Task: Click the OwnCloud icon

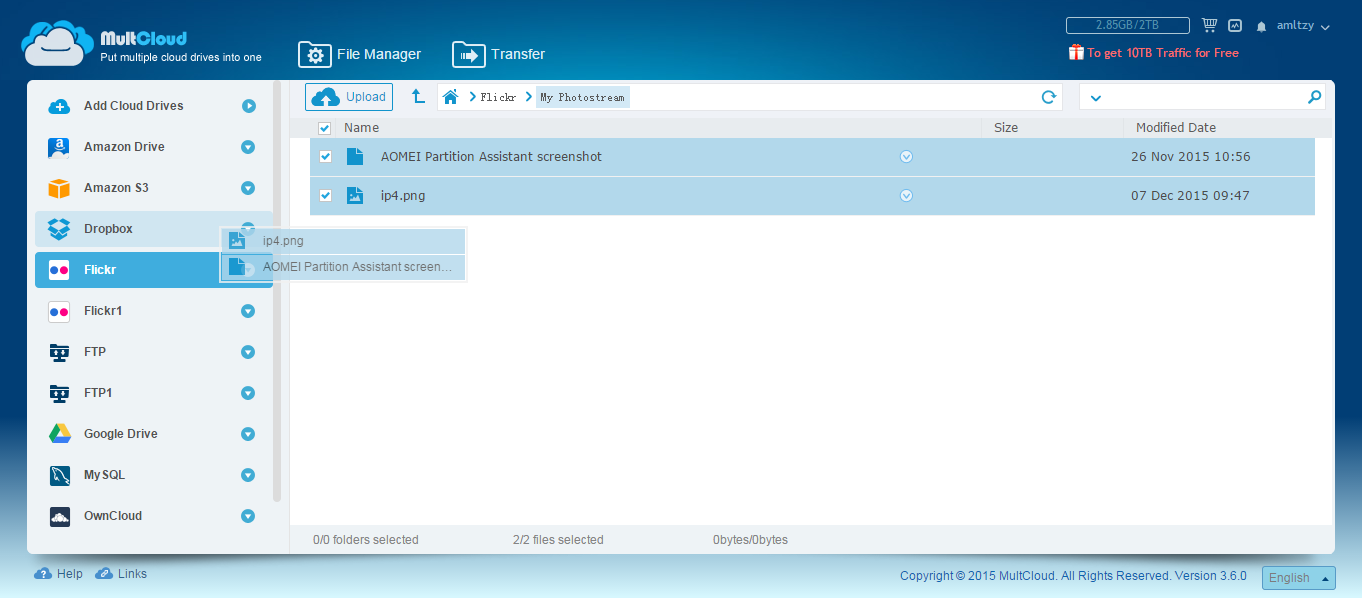Action: tap(59, 516)
